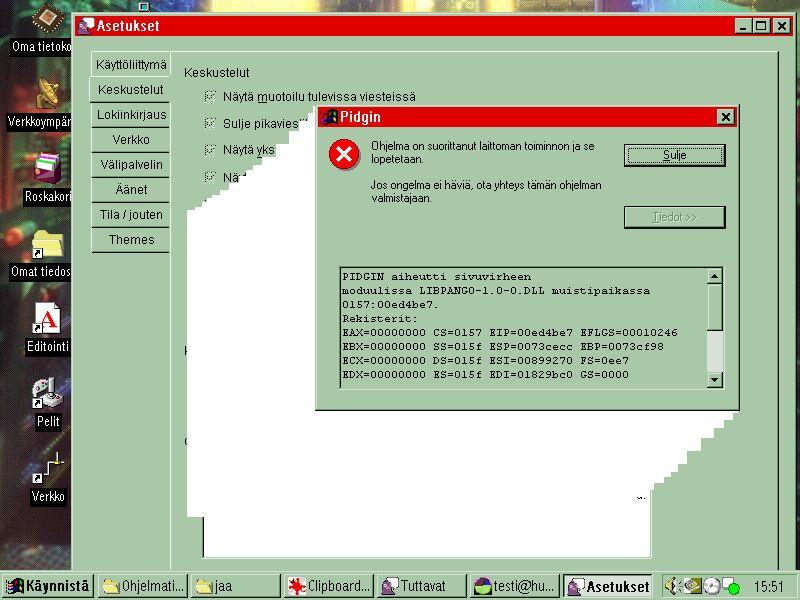Screen dimensions: 800x600
Task: Click the 'PIDGIN aiheutti sivuvirheen' text line
Action: (x=437, y=277)
